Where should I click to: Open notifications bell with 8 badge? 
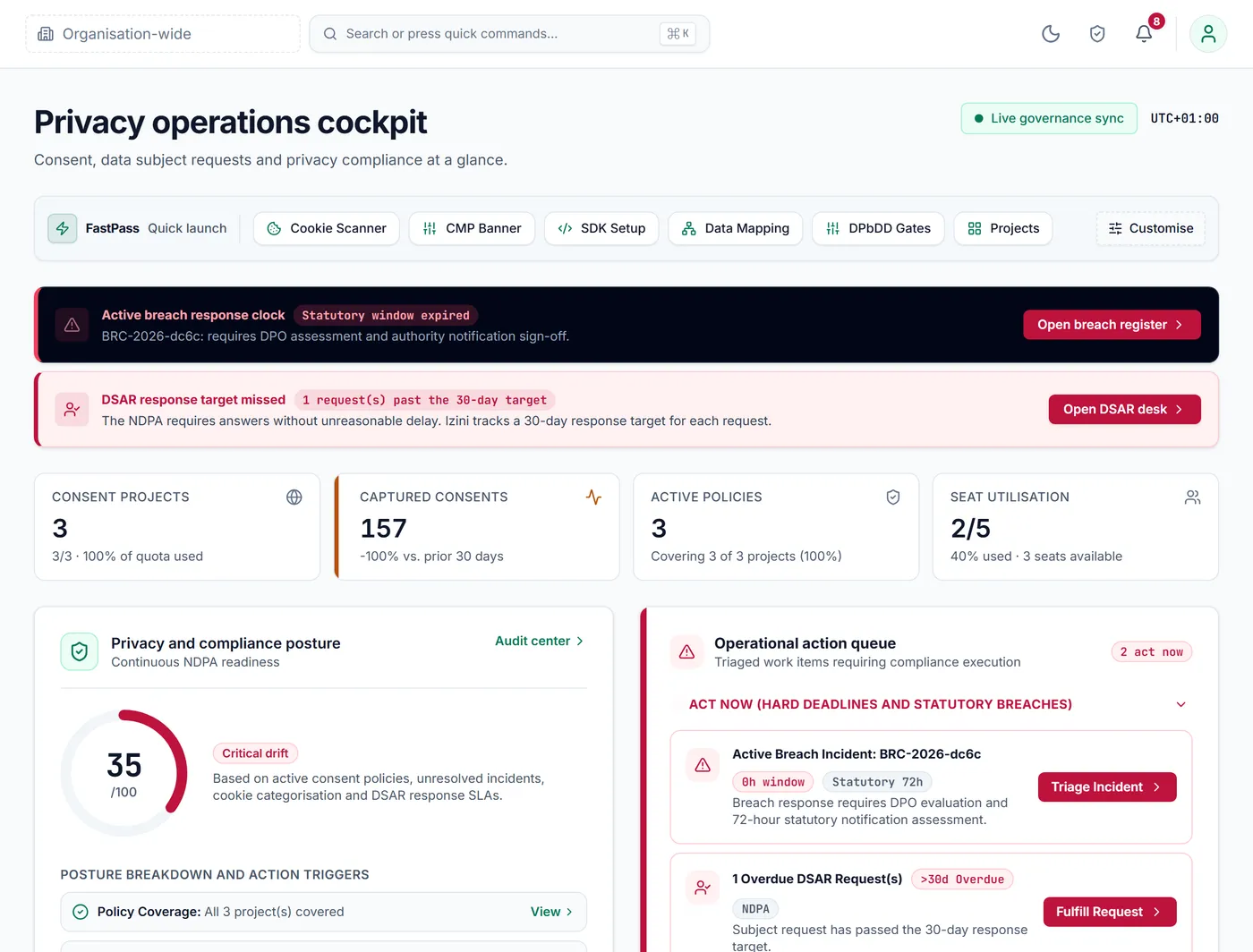point(1144,34)
